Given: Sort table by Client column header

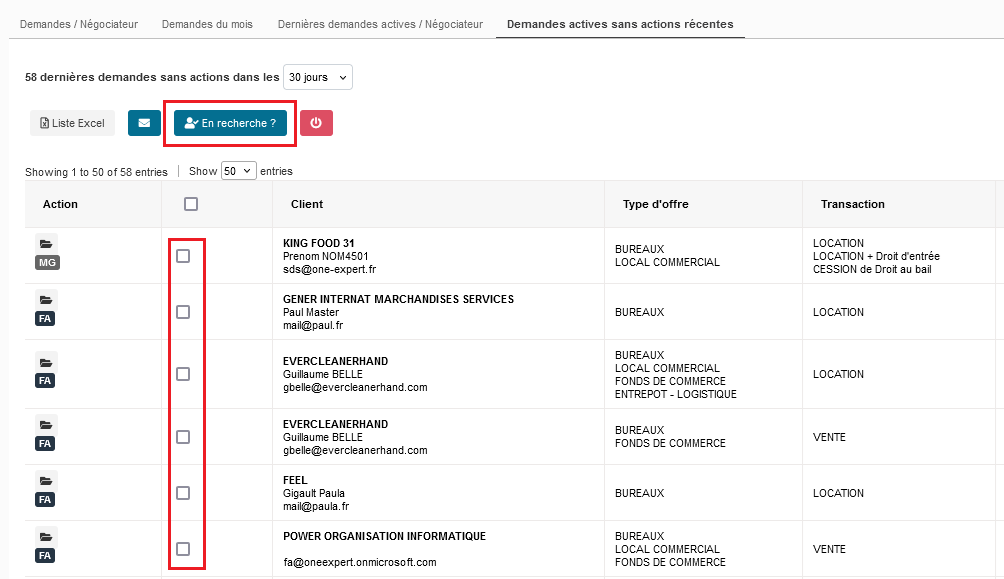Looking at the screenshot, I should pos(307,204).
